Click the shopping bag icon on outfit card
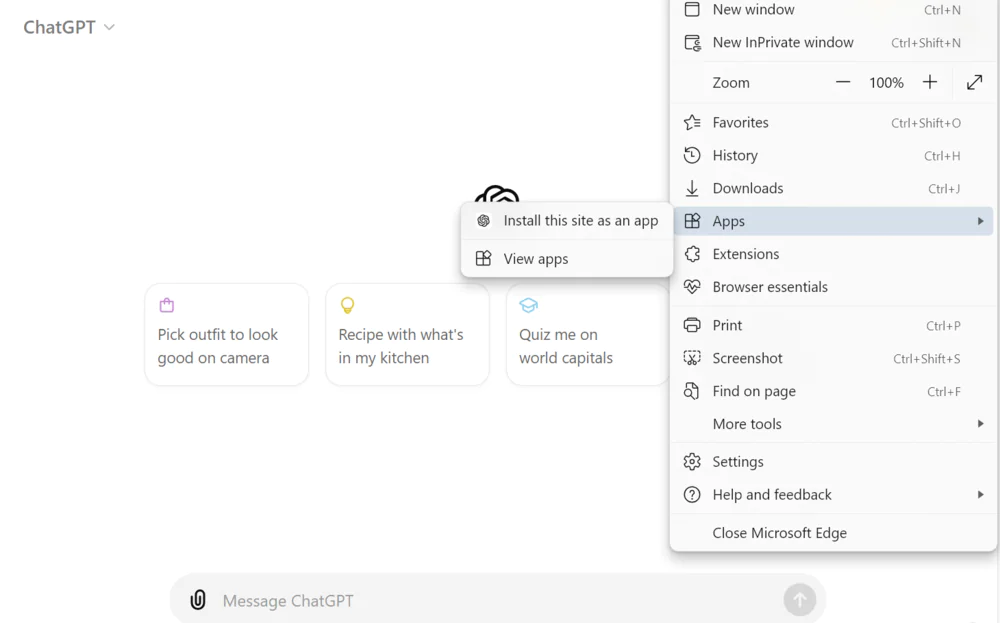The width and height of the screenshot is (1000, 623). (x=166, y=305)
